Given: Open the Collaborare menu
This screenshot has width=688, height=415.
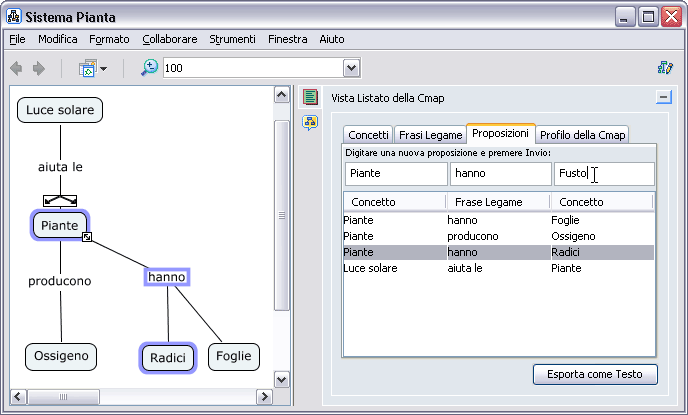Looking at the screenshot, I should tap(169, 39).
